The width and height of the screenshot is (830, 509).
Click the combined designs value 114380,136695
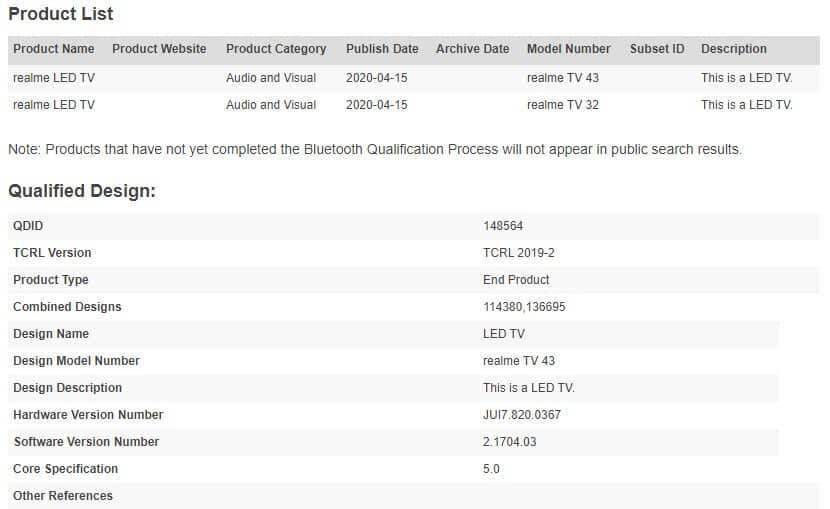[x=524, y=307]
